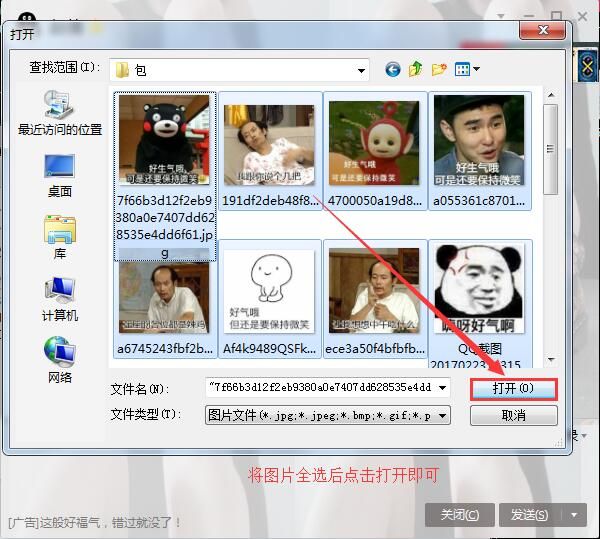Open the view menu icon

coord(467,69)
